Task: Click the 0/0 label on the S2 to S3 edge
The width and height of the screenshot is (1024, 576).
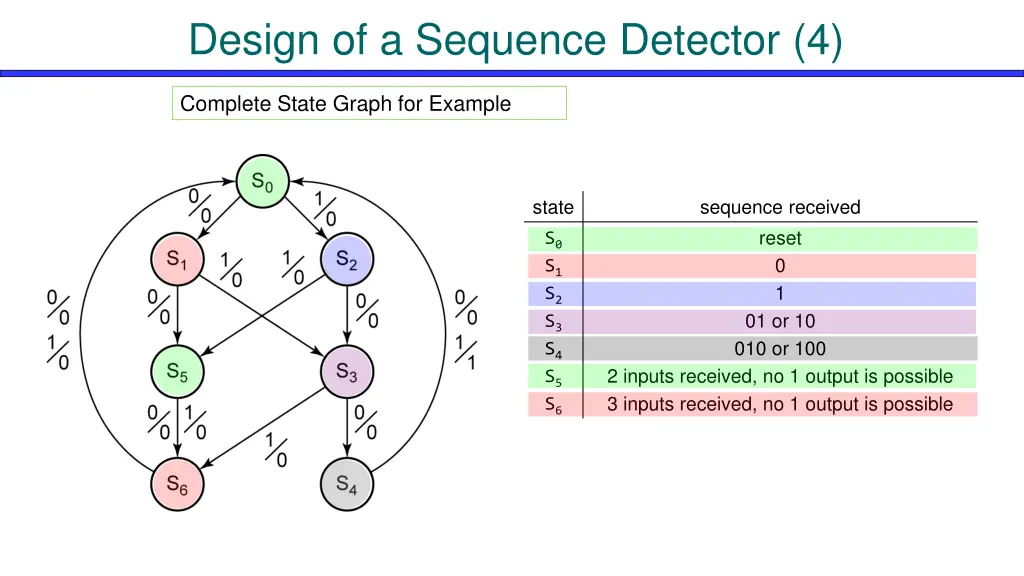Action: click(367, 311)
